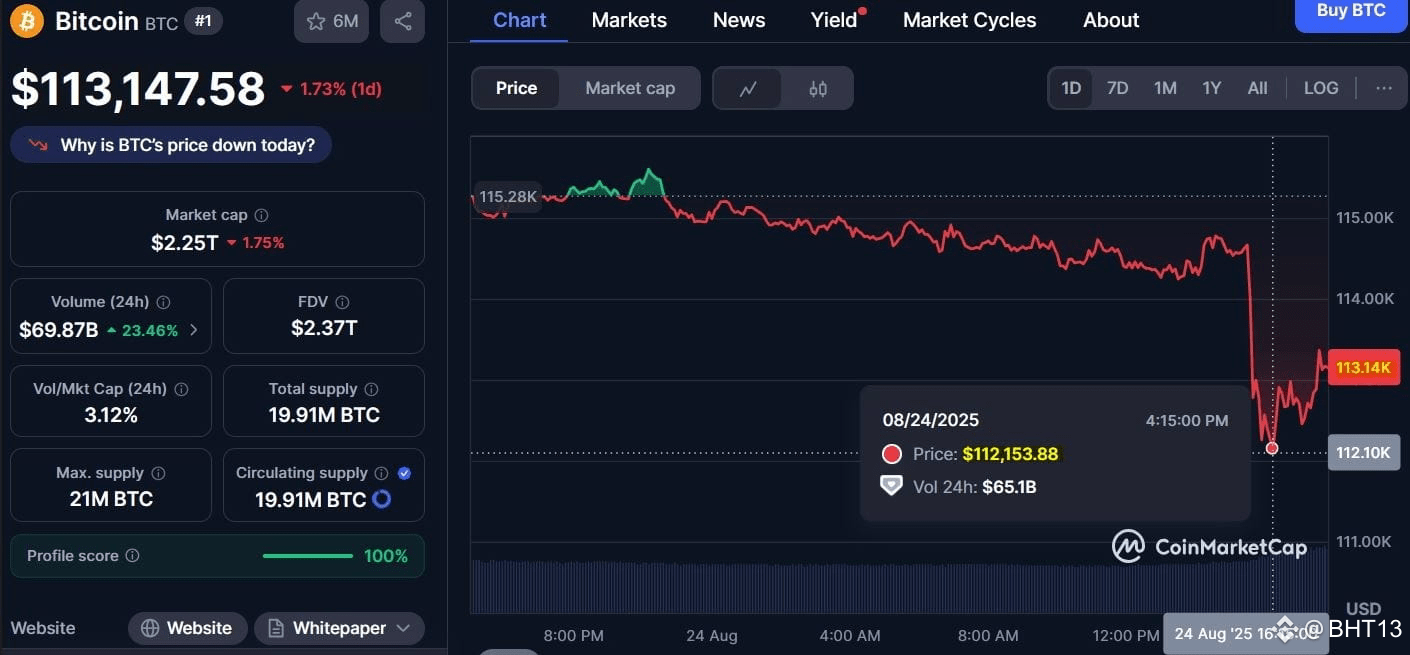Click the Profile score info icon
The image size is (1410, 655).
pyautogui.click(x=132, y=556)
